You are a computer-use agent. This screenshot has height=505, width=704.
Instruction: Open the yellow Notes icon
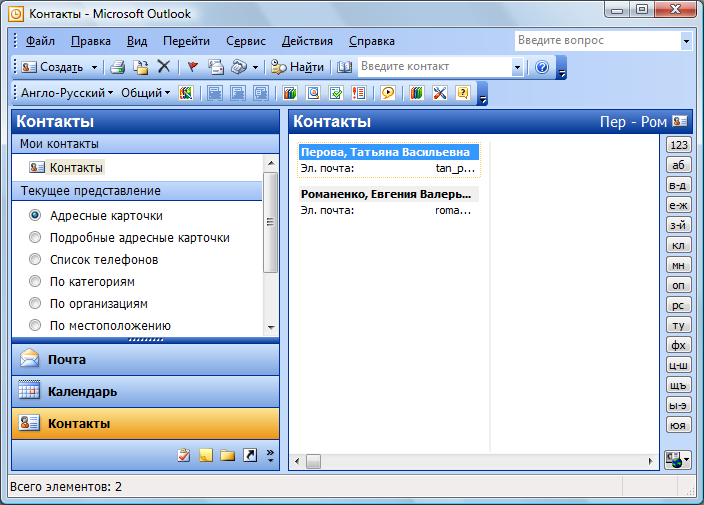point(206,455)
